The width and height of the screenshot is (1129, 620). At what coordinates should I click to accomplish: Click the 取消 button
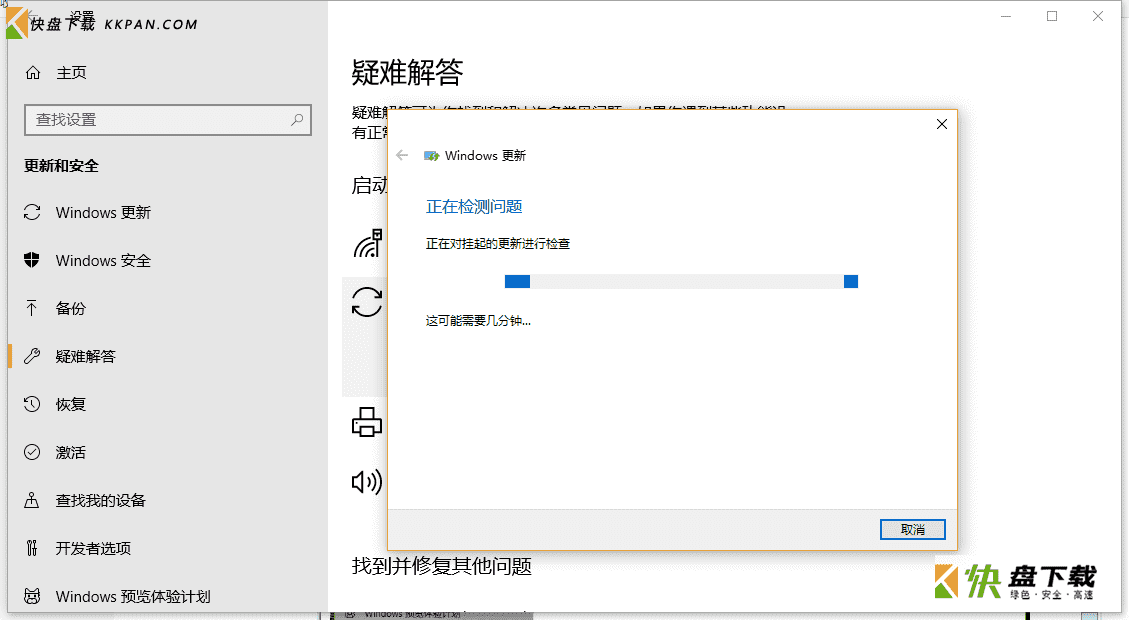[912, 529]
